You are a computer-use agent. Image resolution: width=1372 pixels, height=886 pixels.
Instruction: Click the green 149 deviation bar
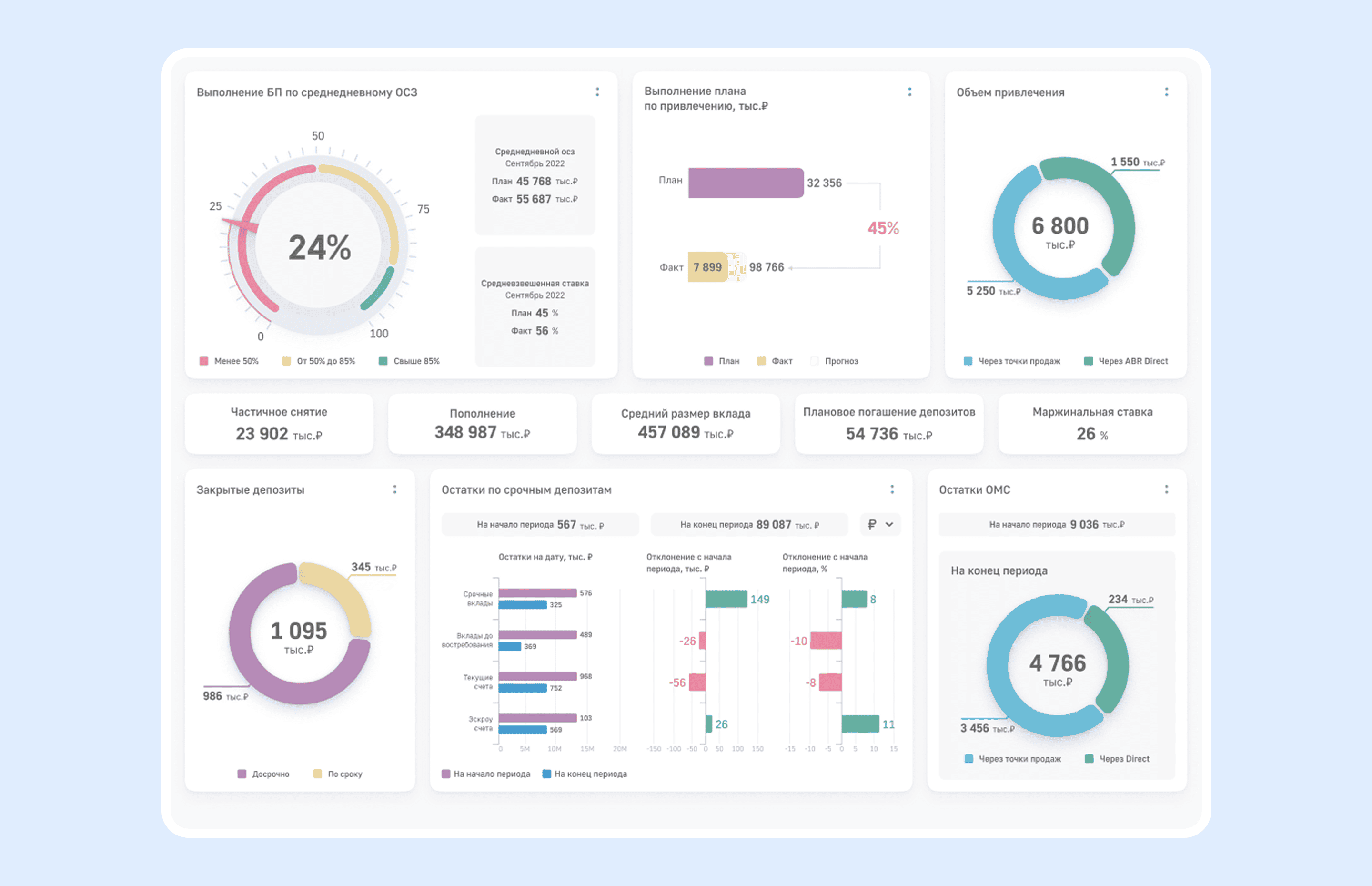coord(726,600)
